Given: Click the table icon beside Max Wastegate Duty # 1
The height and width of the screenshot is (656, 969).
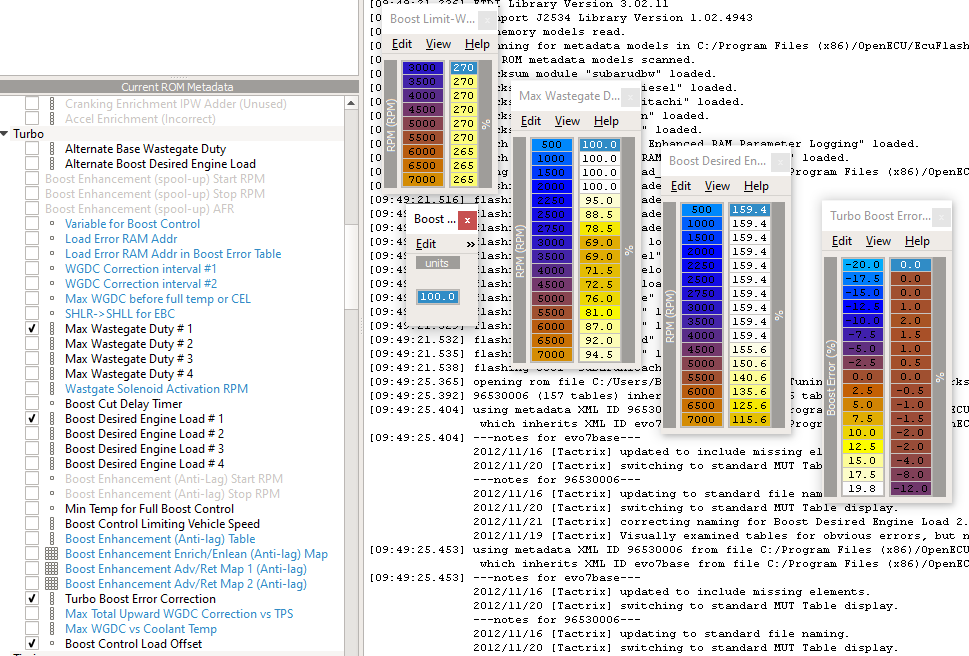Looking at the screenshot, I should click(x=52, y=329).
